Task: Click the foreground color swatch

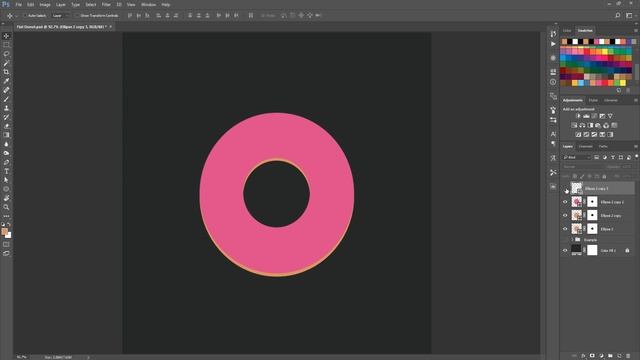Action: coord(4,231)
